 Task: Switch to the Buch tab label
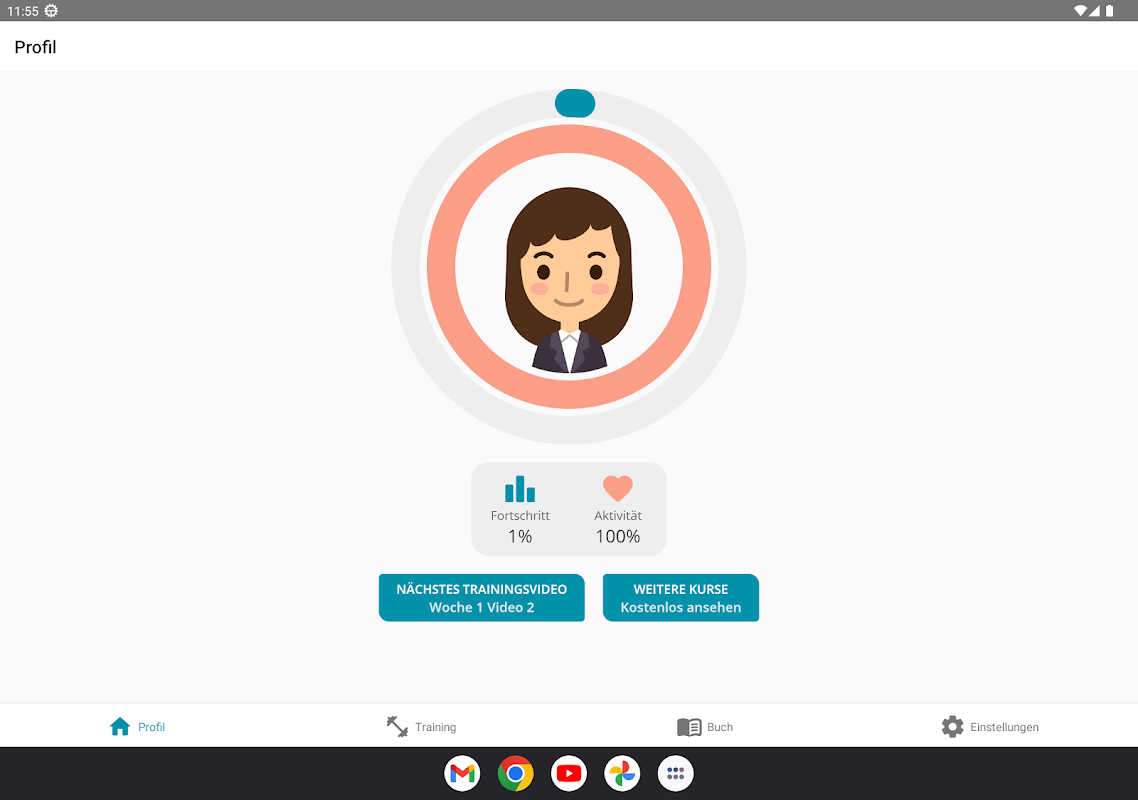(x=720, y=727)
